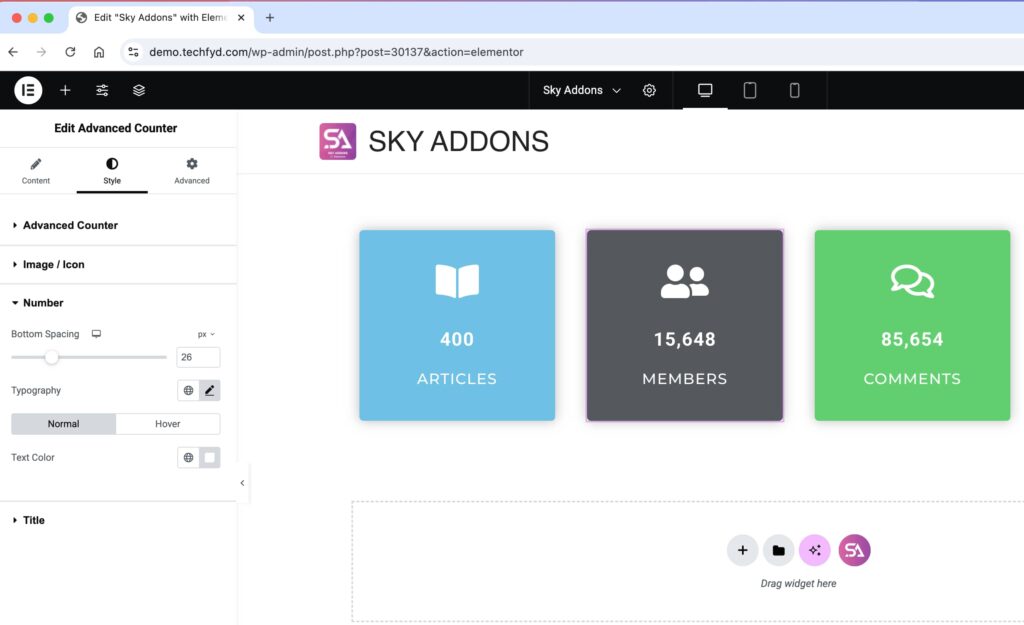1024x625 pixels.
Task: Click the Sky Addons template icon in drop area
Action: click(x=854, y=551)
